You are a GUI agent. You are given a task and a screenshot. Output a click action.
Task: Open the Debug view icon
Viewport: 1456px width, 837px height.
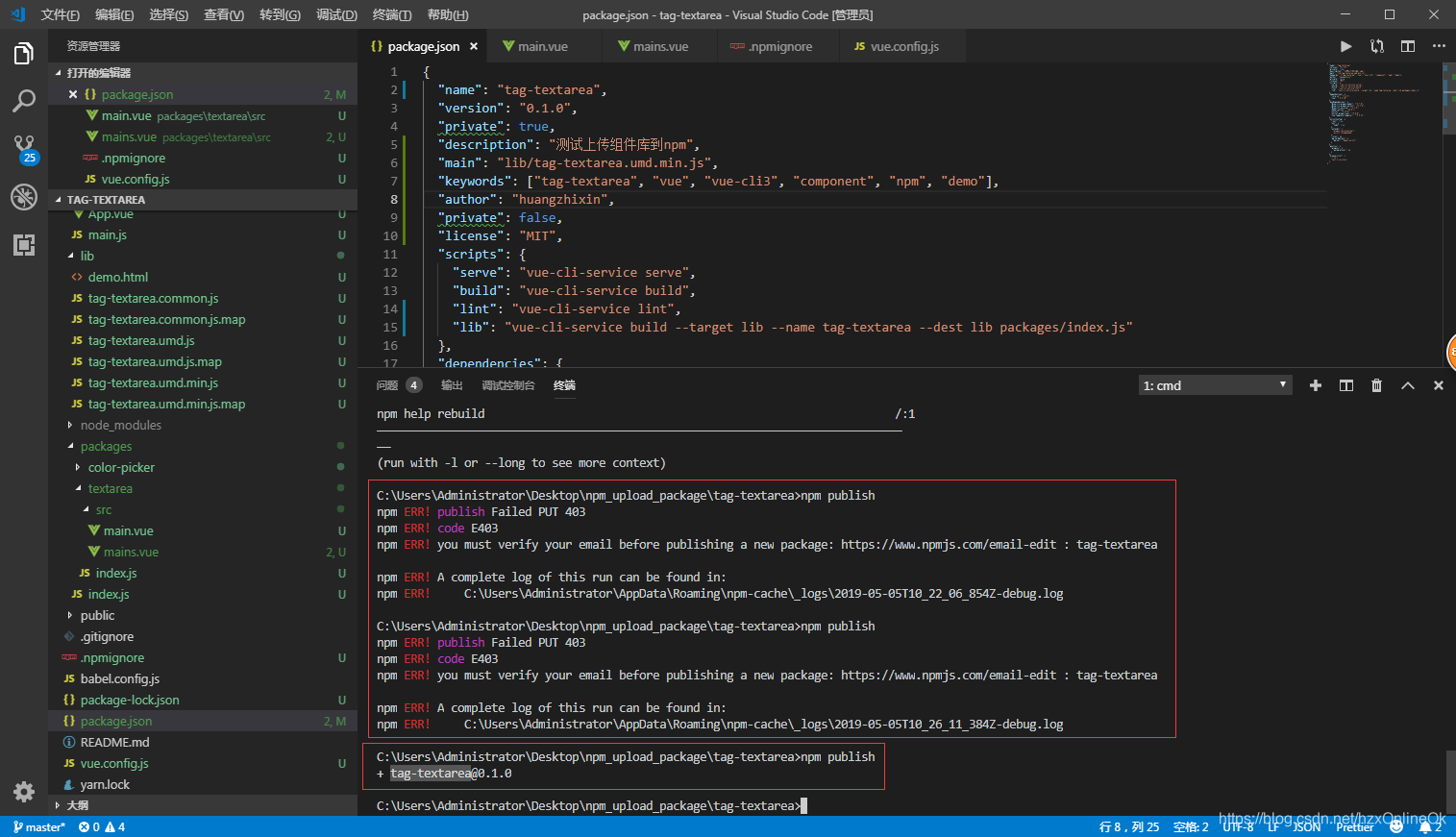[24, 196]
